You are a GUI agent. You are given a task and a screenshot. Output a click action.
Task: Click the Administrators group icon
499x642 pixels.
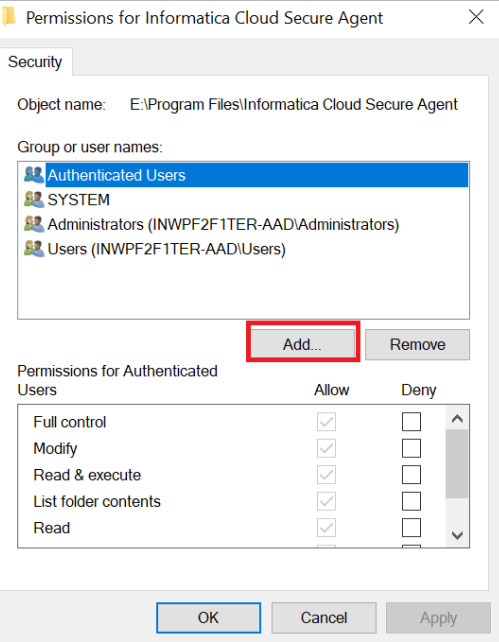click(x=34, y=224)
